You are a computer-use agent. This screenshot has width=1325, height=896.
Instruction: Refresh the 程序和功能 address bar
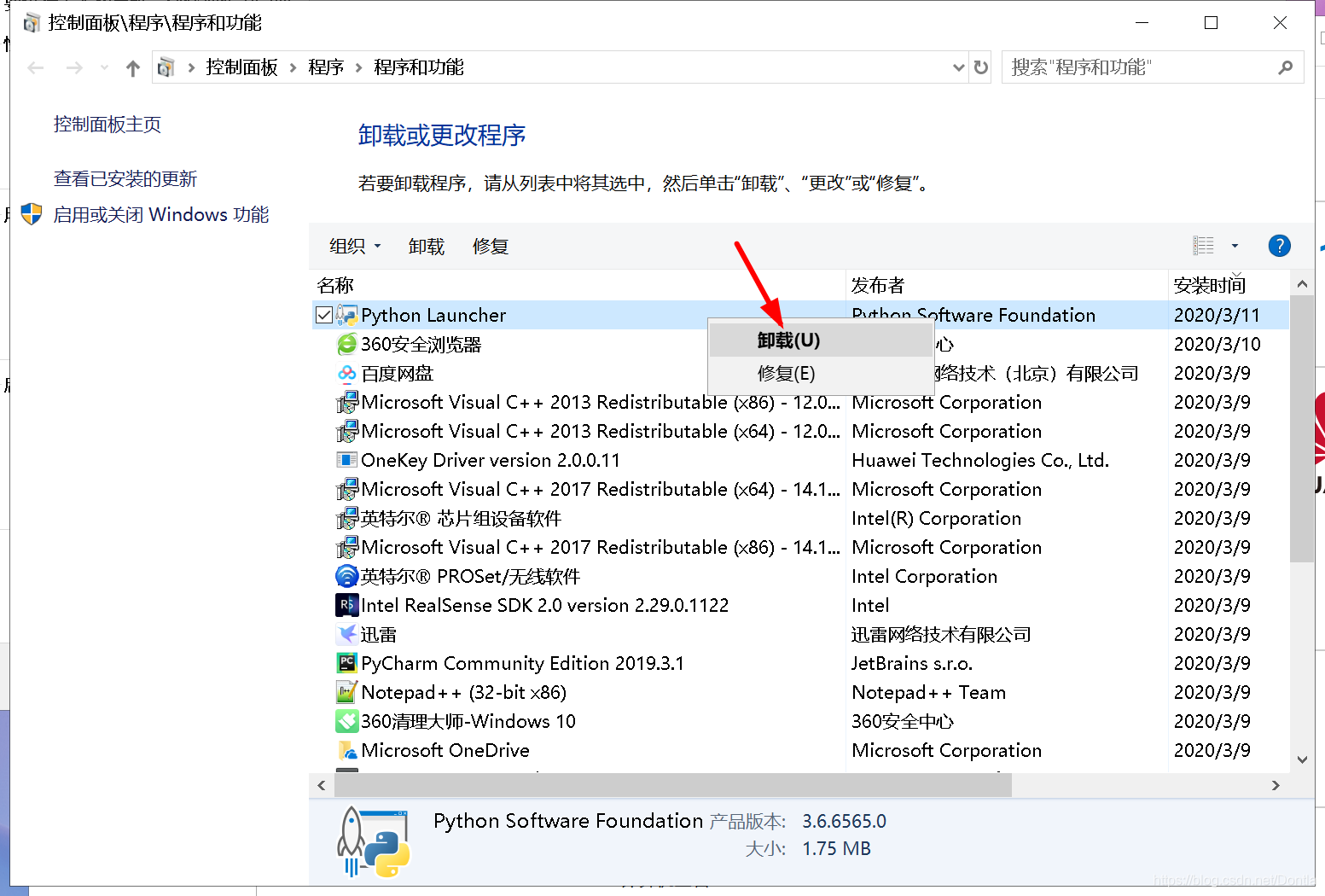981,67
